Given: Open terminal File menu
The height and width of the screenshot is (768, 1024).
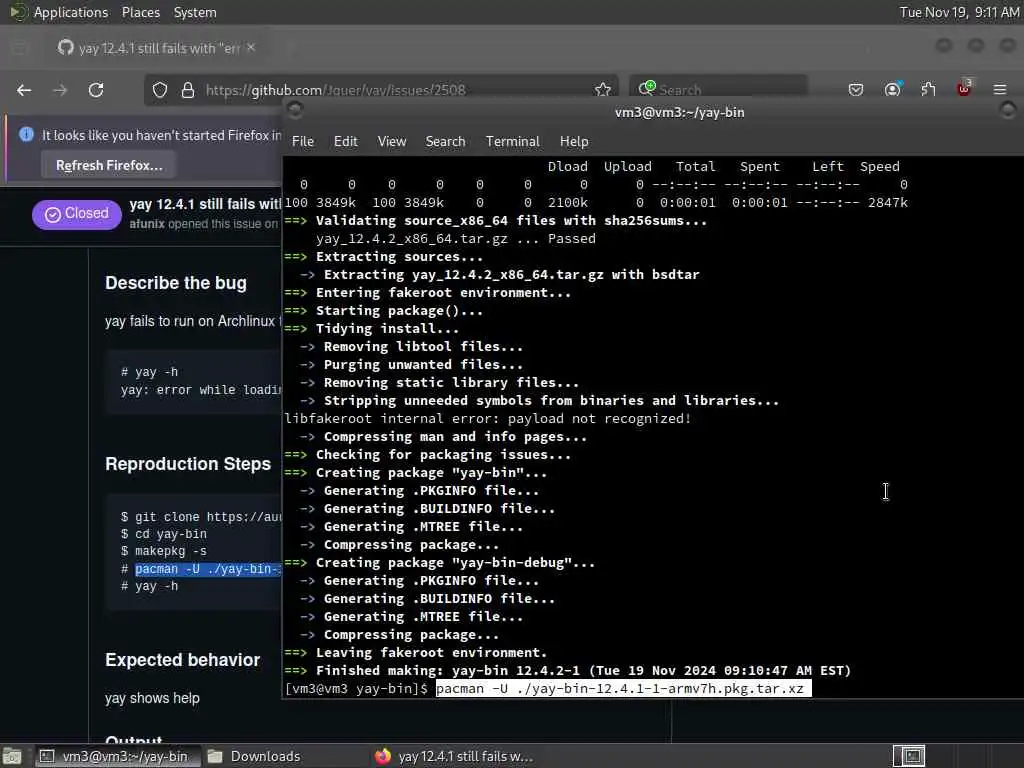Looking at the screenshot, I should point(302,141).
